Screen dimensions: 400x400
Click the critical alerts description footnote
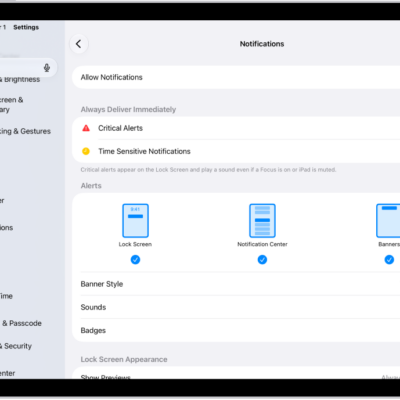[x=208, y=170]
